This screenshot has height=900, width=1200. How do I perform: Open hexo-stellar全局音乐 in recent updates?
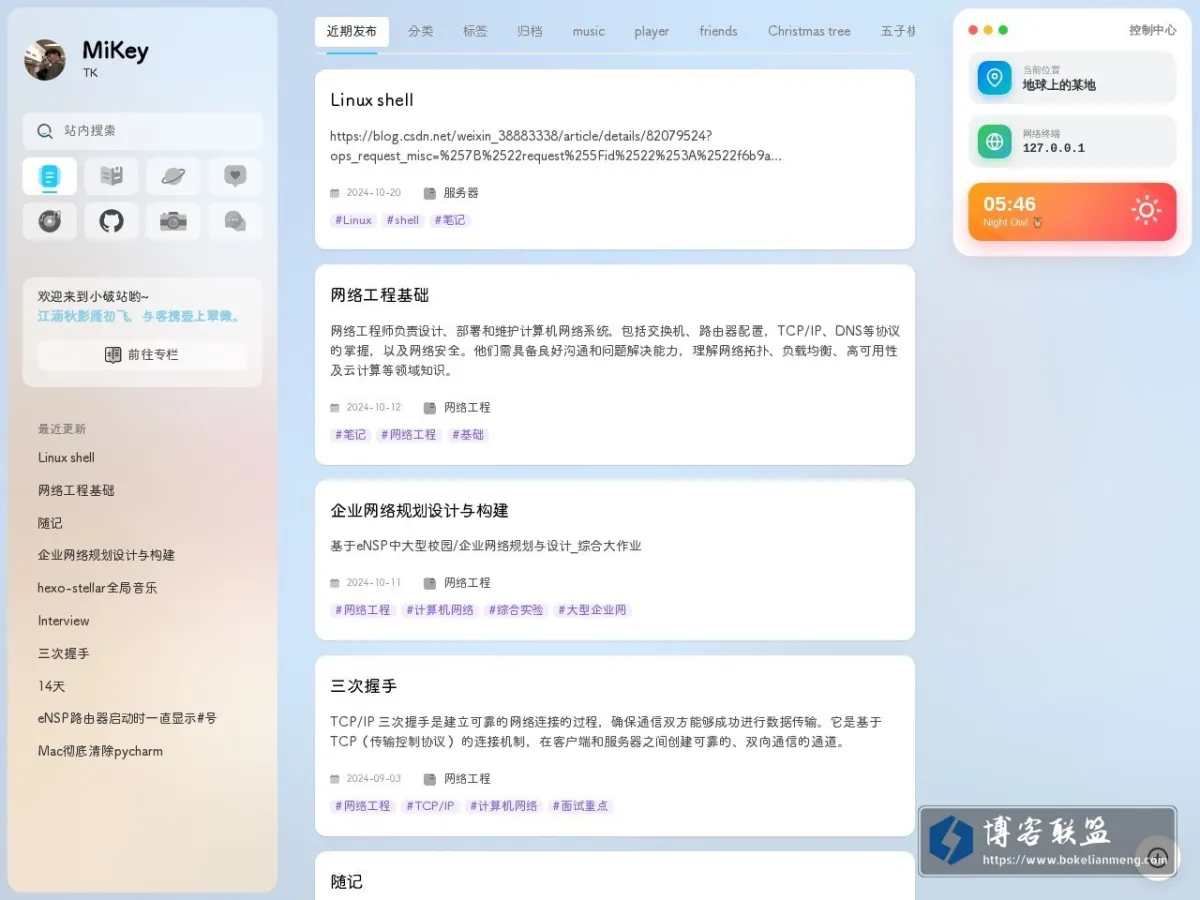pyautogui.click(x=97, y=588)
